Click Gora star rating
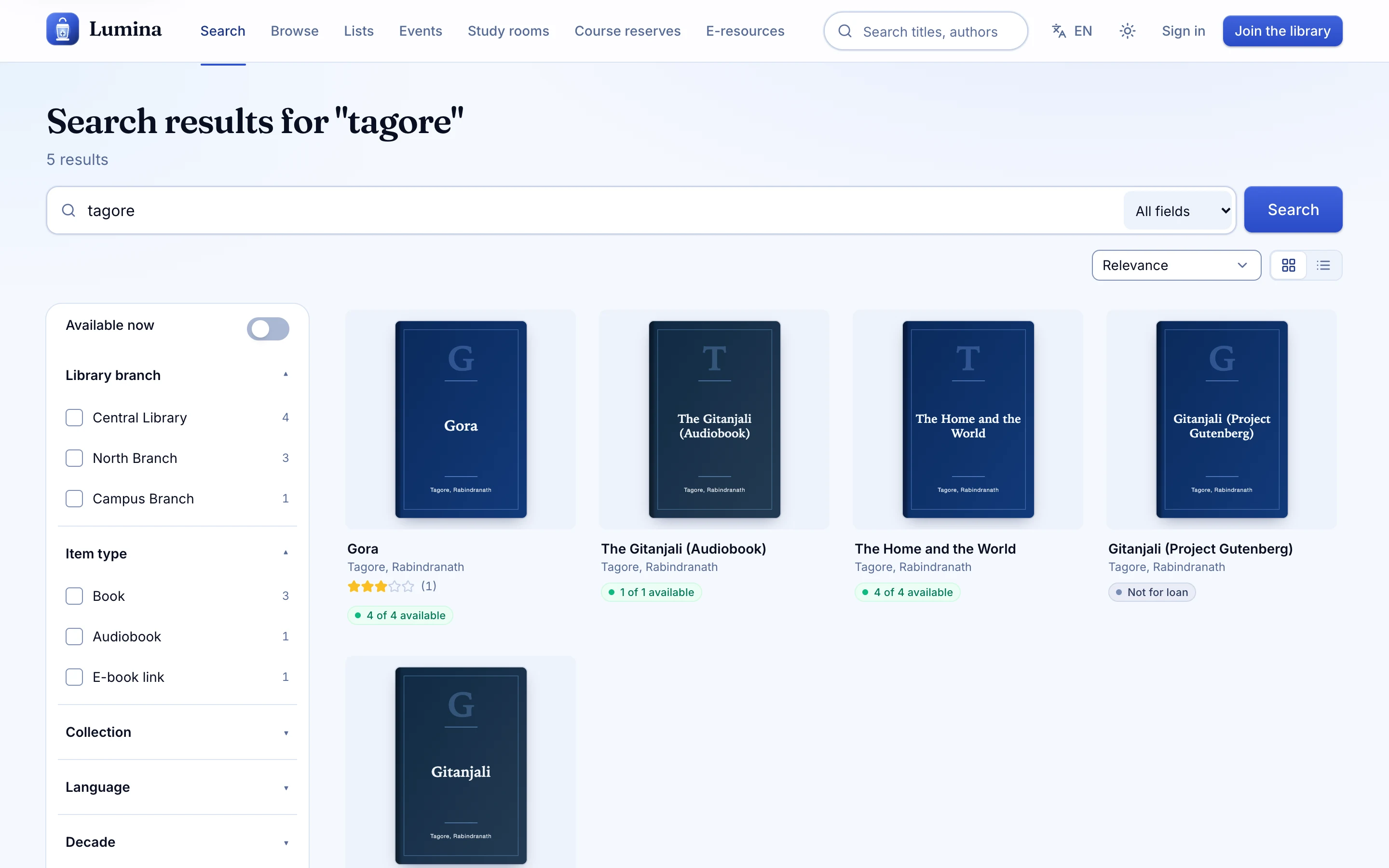Screen dimensions: 1389x868 pyautogui.click(x=381, y=586)
